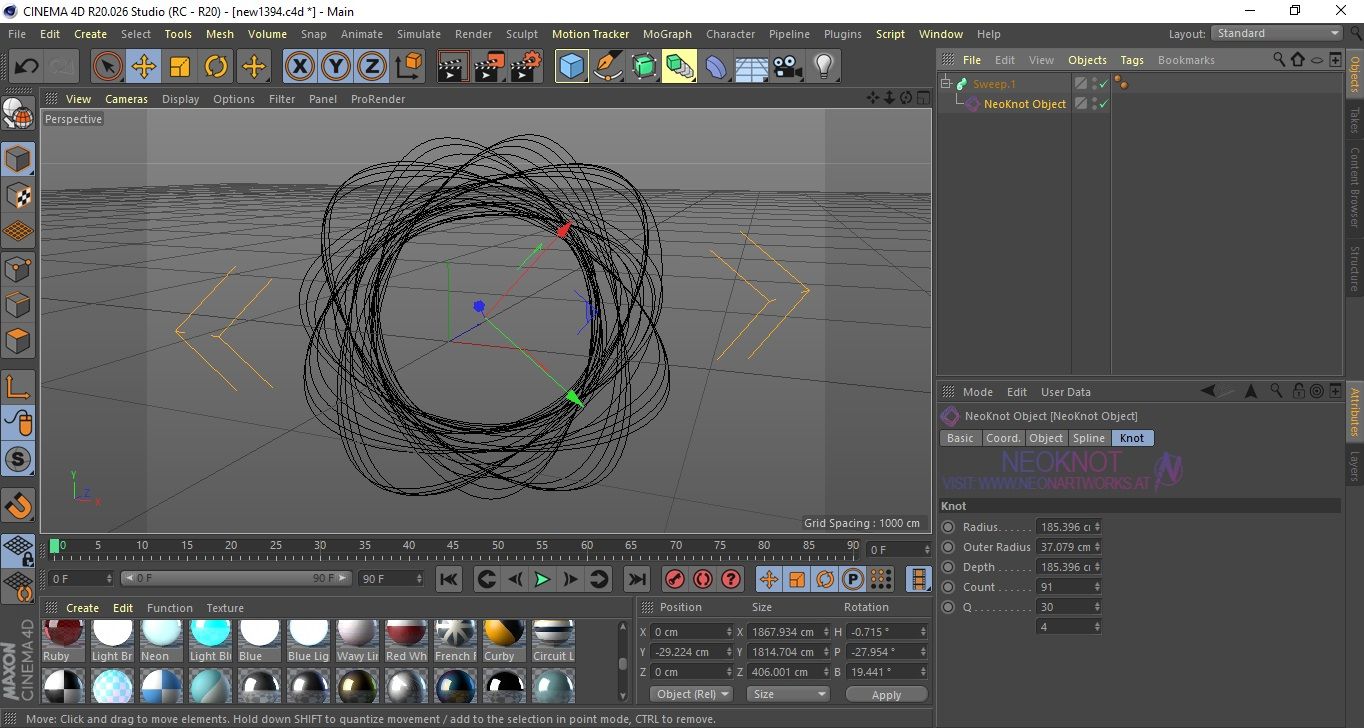Open the Layout Standard dropdown
The width and height of the screenshot is (1364, 728).
[x=1277, y=33]
